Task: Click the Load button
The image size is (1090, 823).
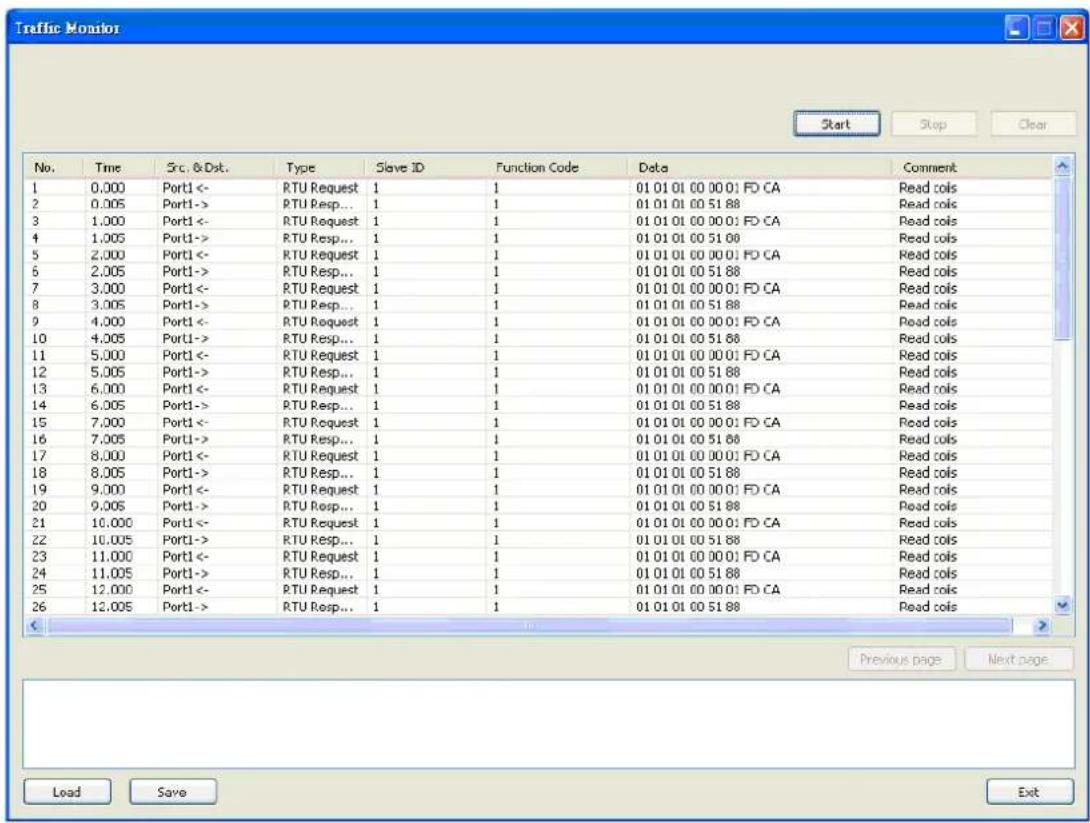Action: (67, 792)
